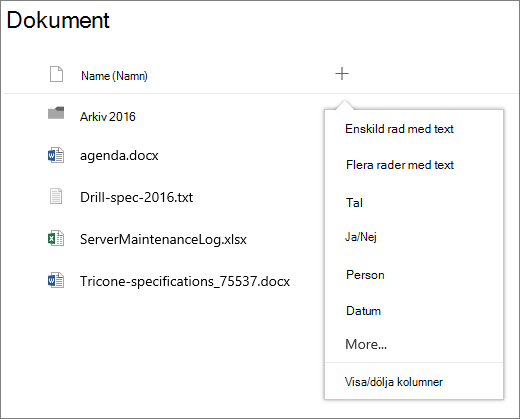This screenshot has height=419, width=520.
Task: Click the text file icon for Drill-spec-2016.txt
Action: point(56,196)
